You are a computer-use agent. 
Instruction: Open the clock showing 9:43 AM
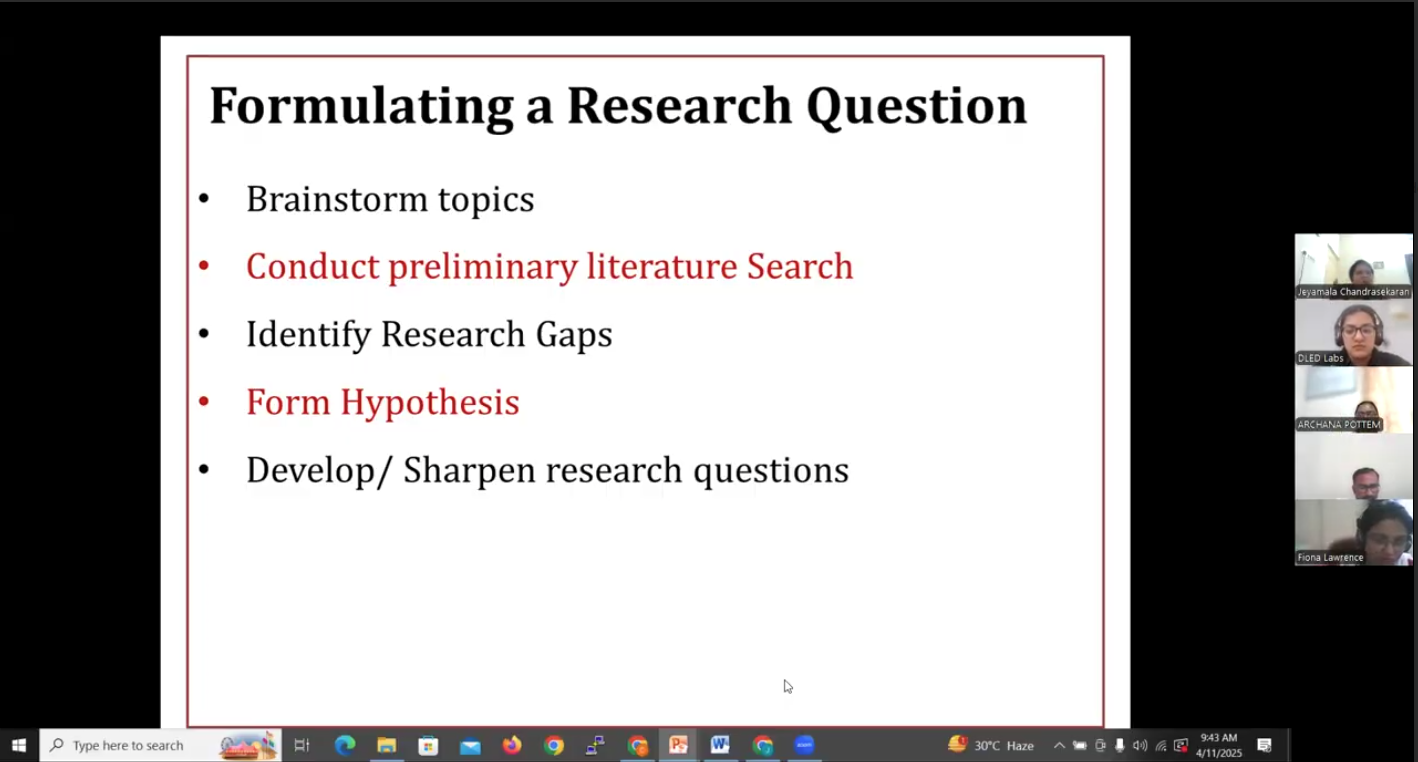(1218, 745)
